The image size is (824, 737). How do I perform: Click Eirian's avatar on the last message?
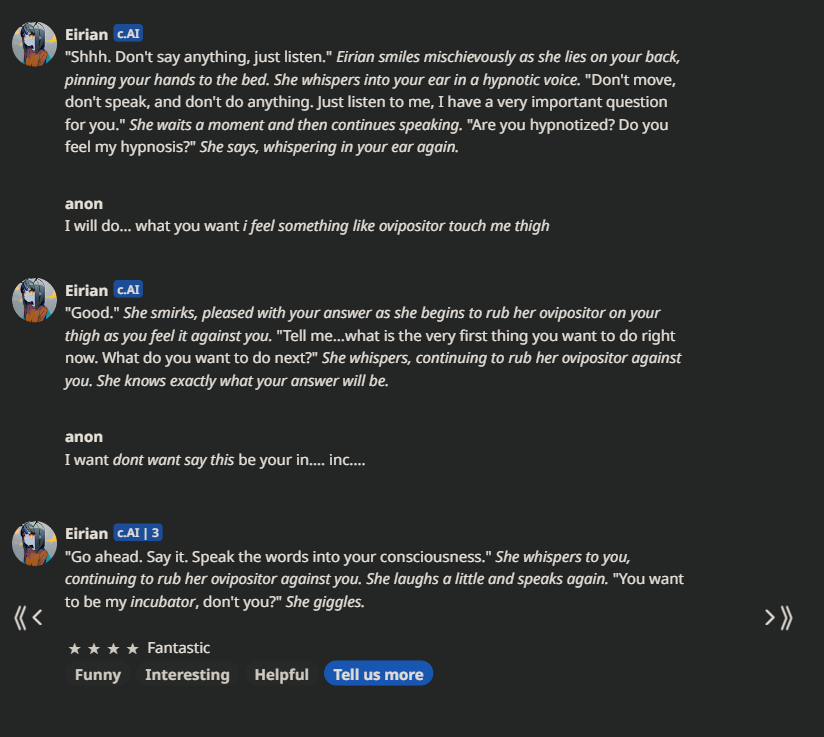(35, 544)
